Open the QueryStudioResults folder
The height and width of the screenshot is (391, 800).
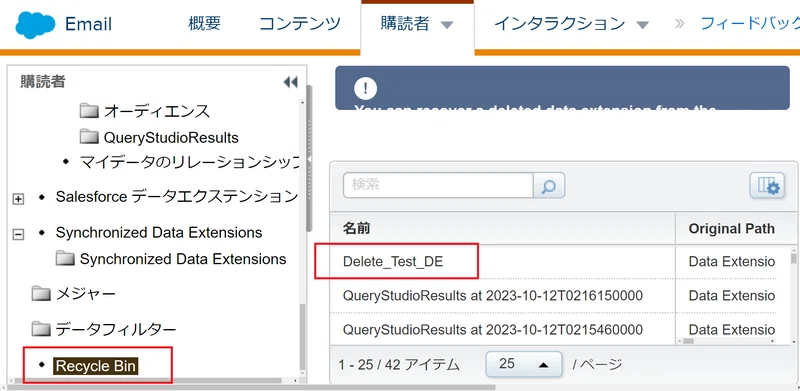tap(171, 138)
